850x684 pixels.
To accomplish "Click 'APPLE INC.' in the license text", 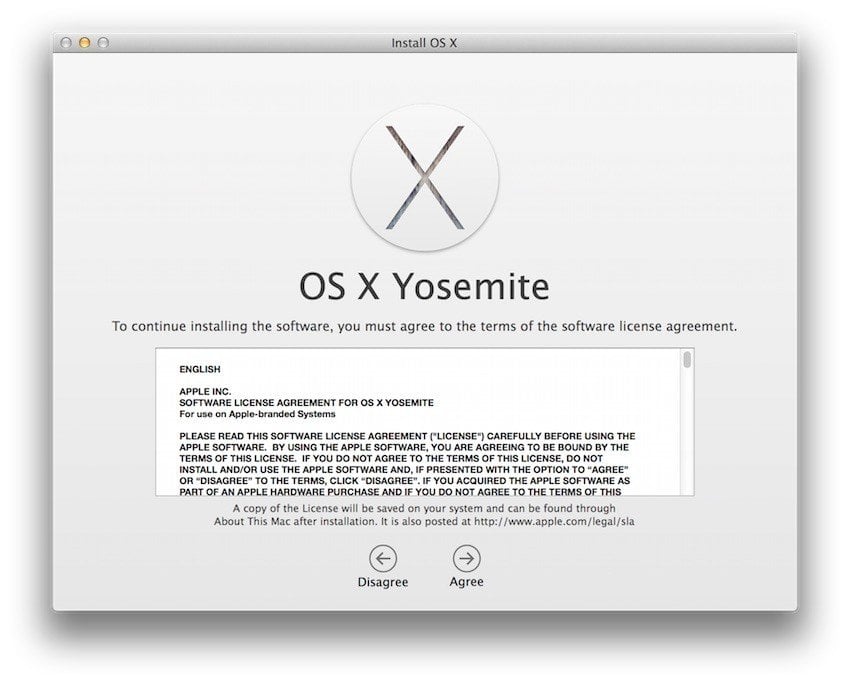I will pos(205,391).
